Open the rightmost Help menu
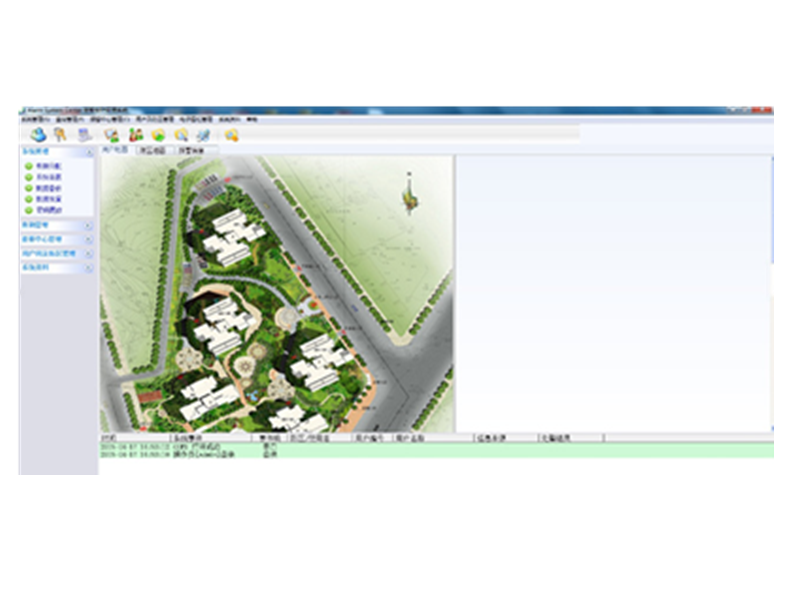 point(250,119)
